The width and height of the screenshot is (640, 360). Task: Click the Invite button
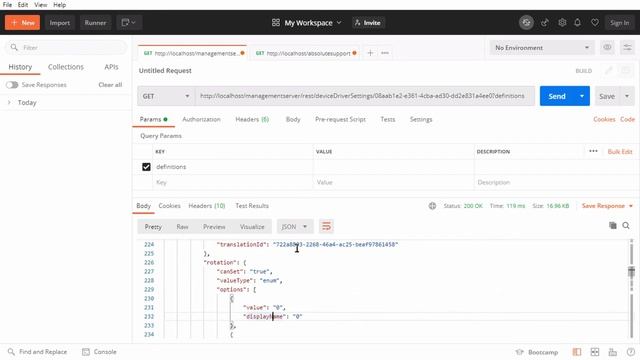click(368, 23)
